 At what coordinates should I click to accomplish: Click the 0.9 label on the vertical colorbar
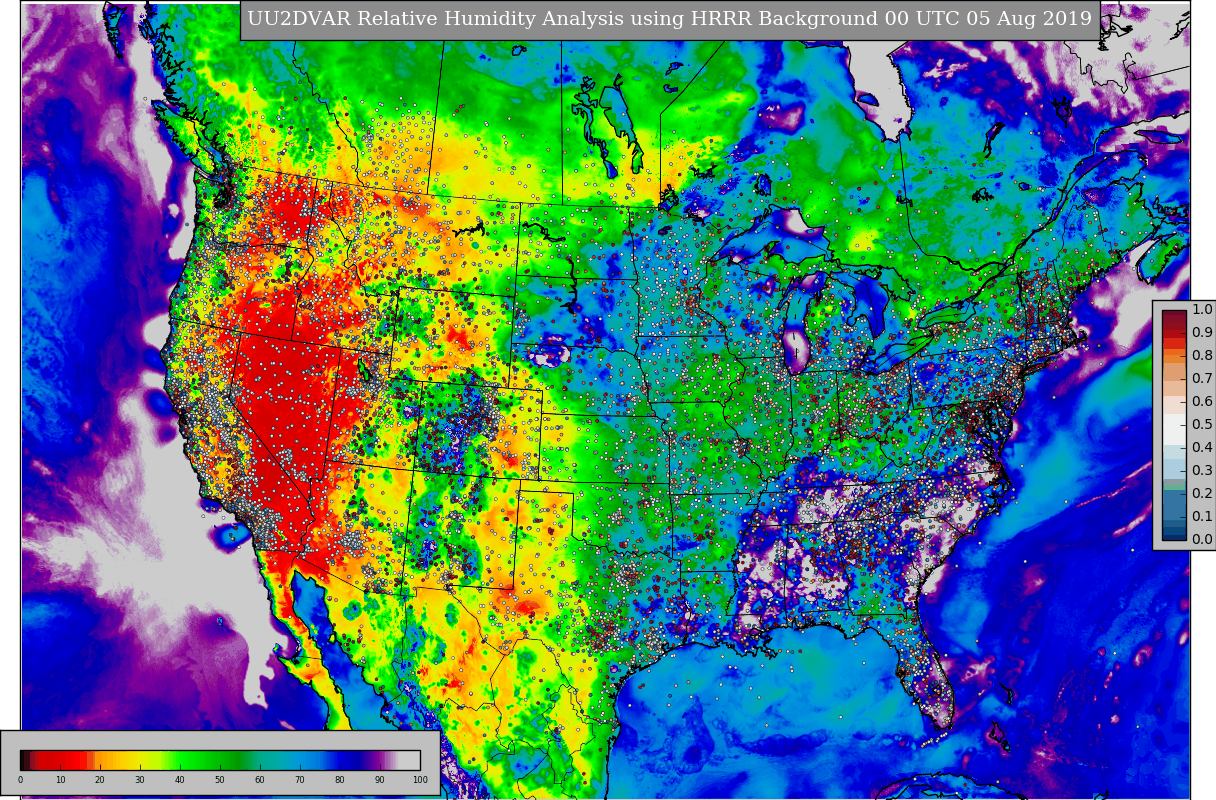[1202, 333]
